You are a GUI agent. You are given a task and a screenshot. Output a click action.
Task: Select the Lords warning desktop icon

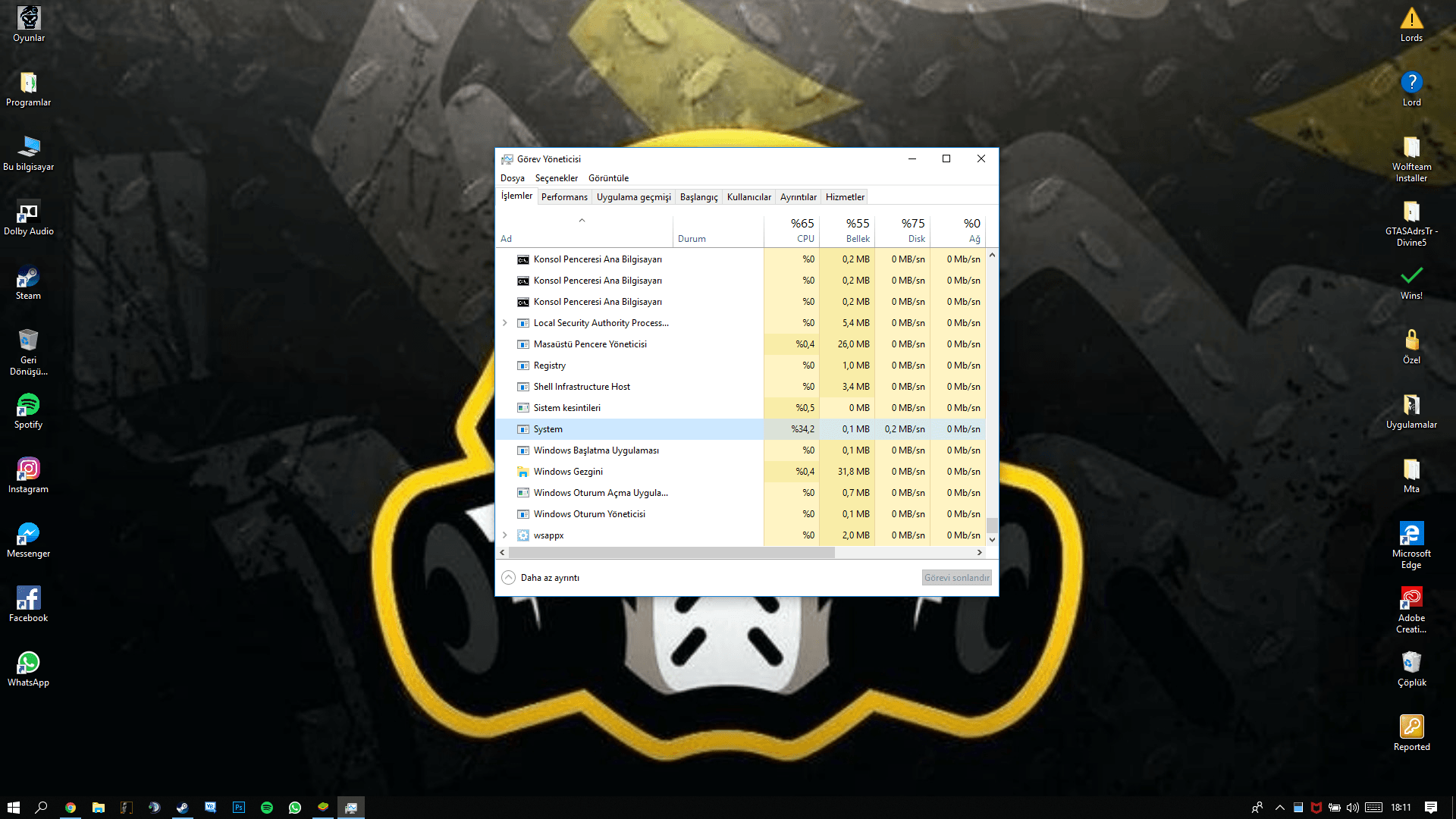[x=1411, y=24]
